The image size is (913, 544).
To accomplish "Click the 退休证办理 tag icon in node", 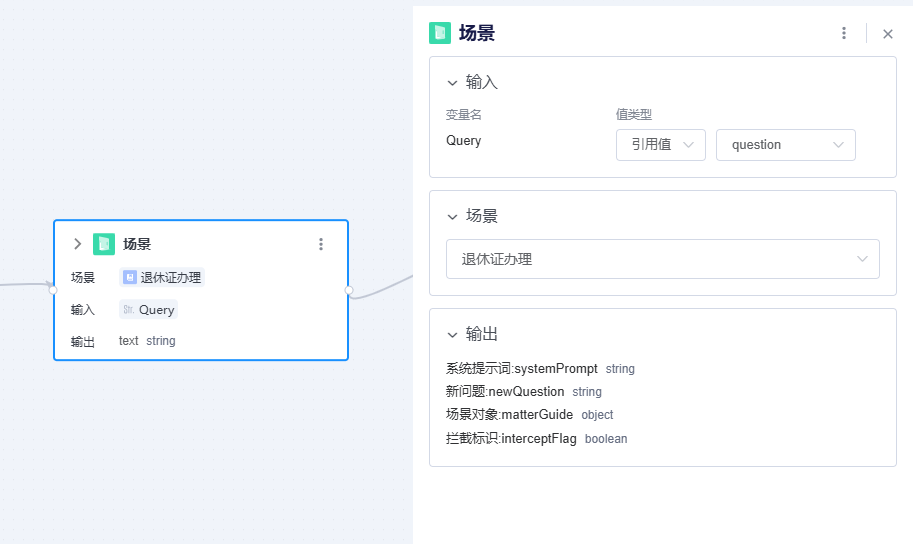I will tap(130, 277).
